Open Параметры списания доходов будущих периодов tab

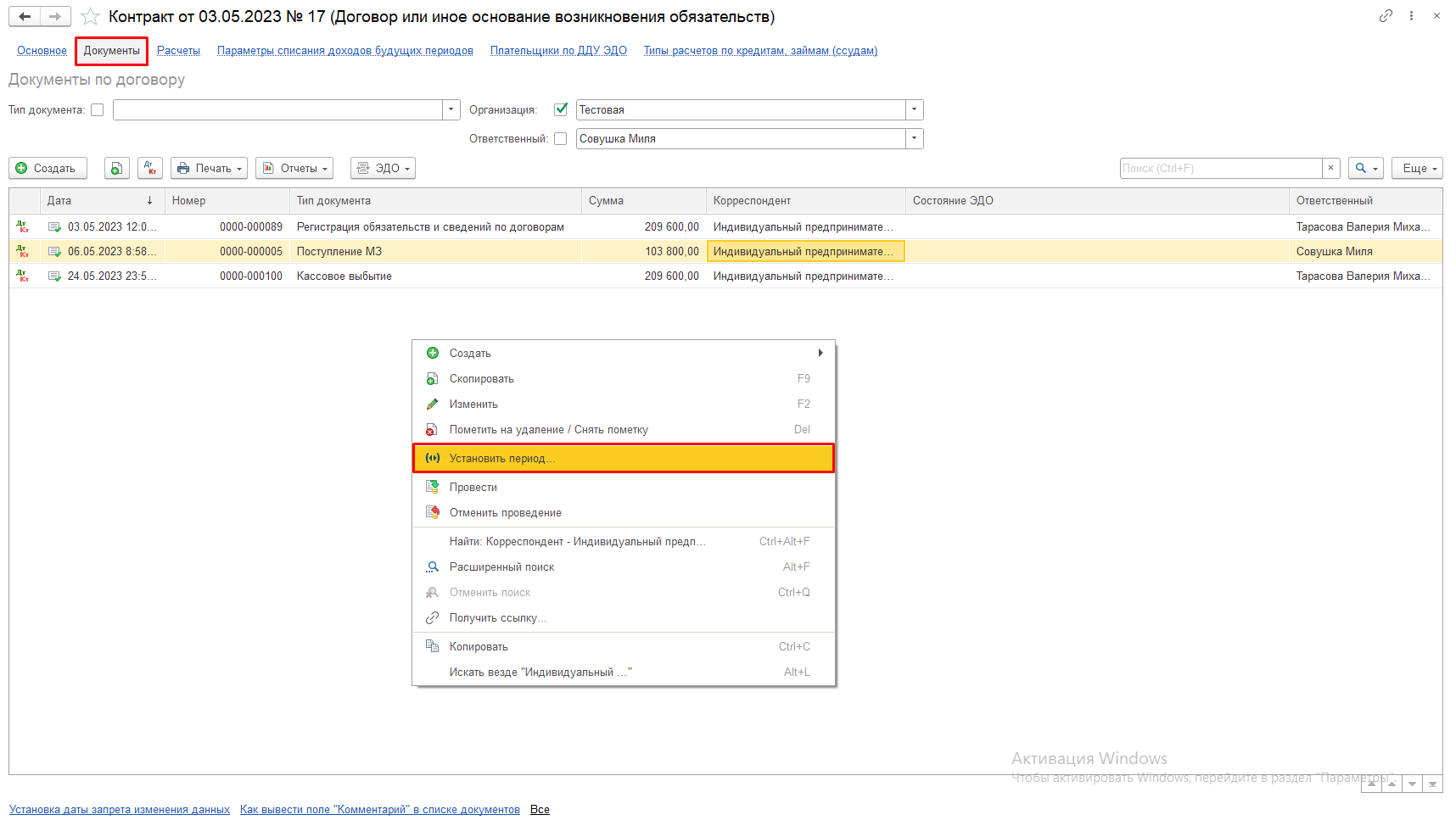coord(345,51)
